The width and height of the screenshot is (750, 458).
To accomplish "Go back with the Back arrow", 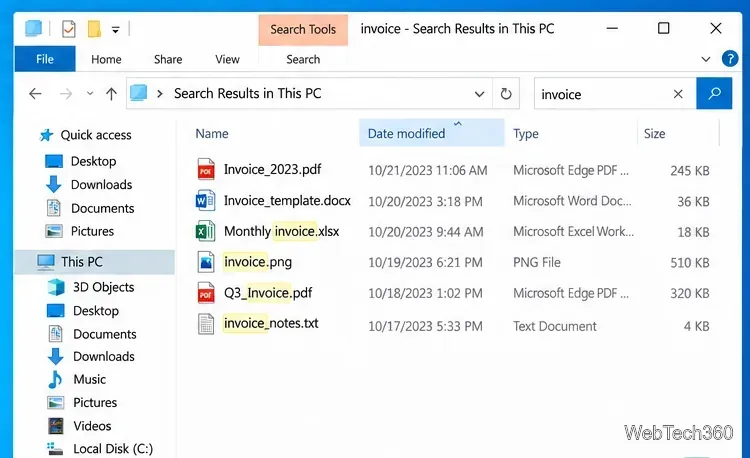I will (35, 94).
